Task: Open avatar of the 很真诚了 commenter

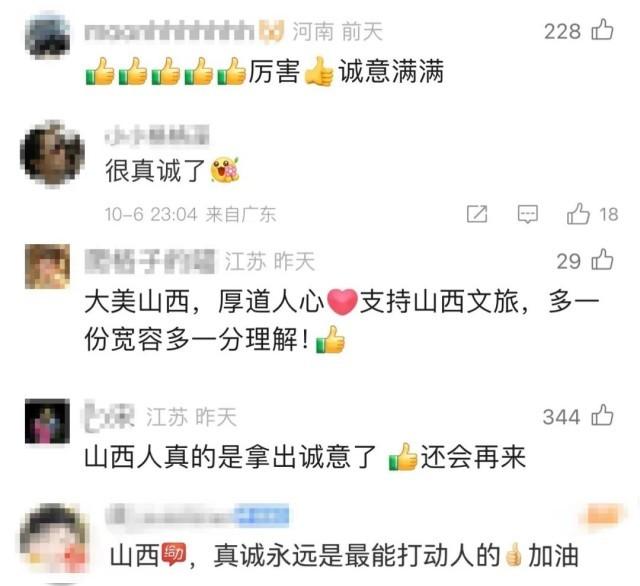Action: click(x=52, y=154)
